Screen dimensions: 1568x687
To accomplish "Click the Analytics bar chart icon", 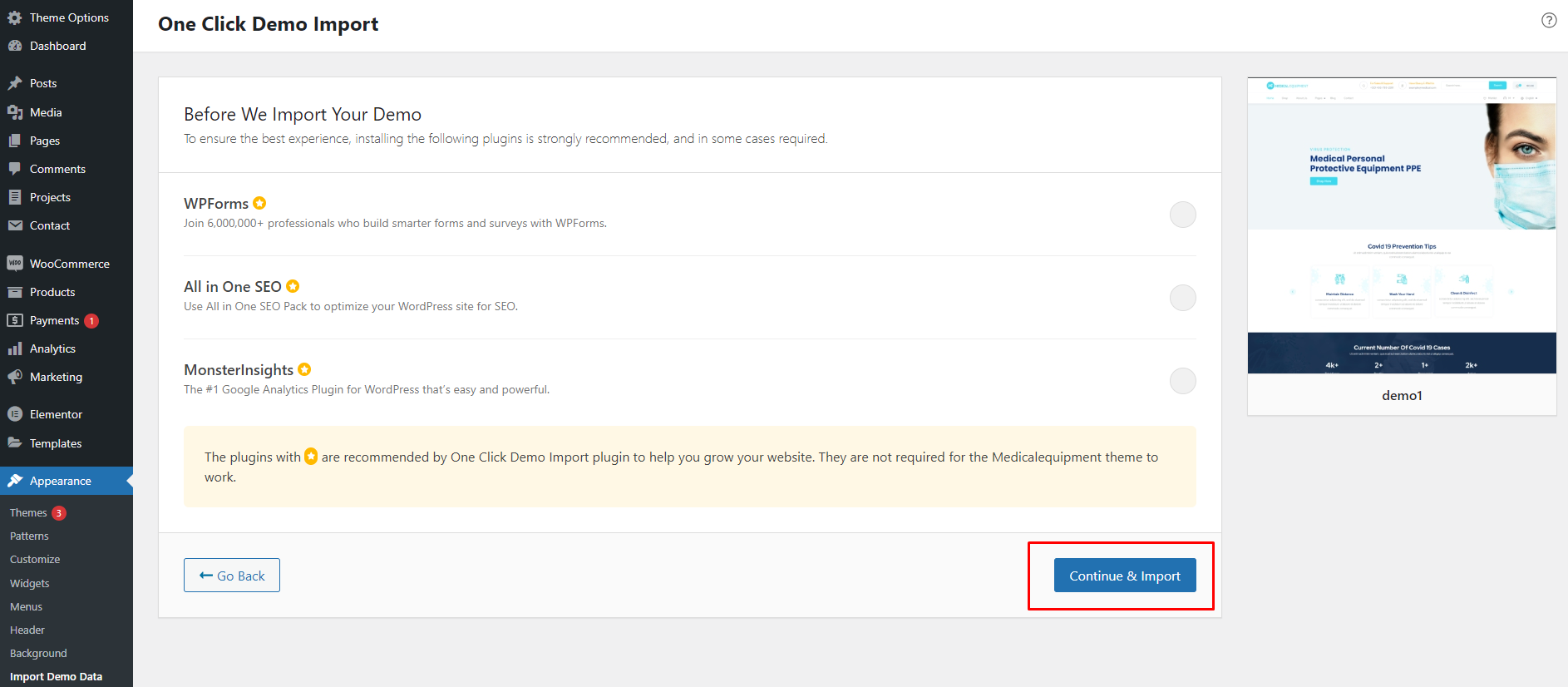I will 15,348.
